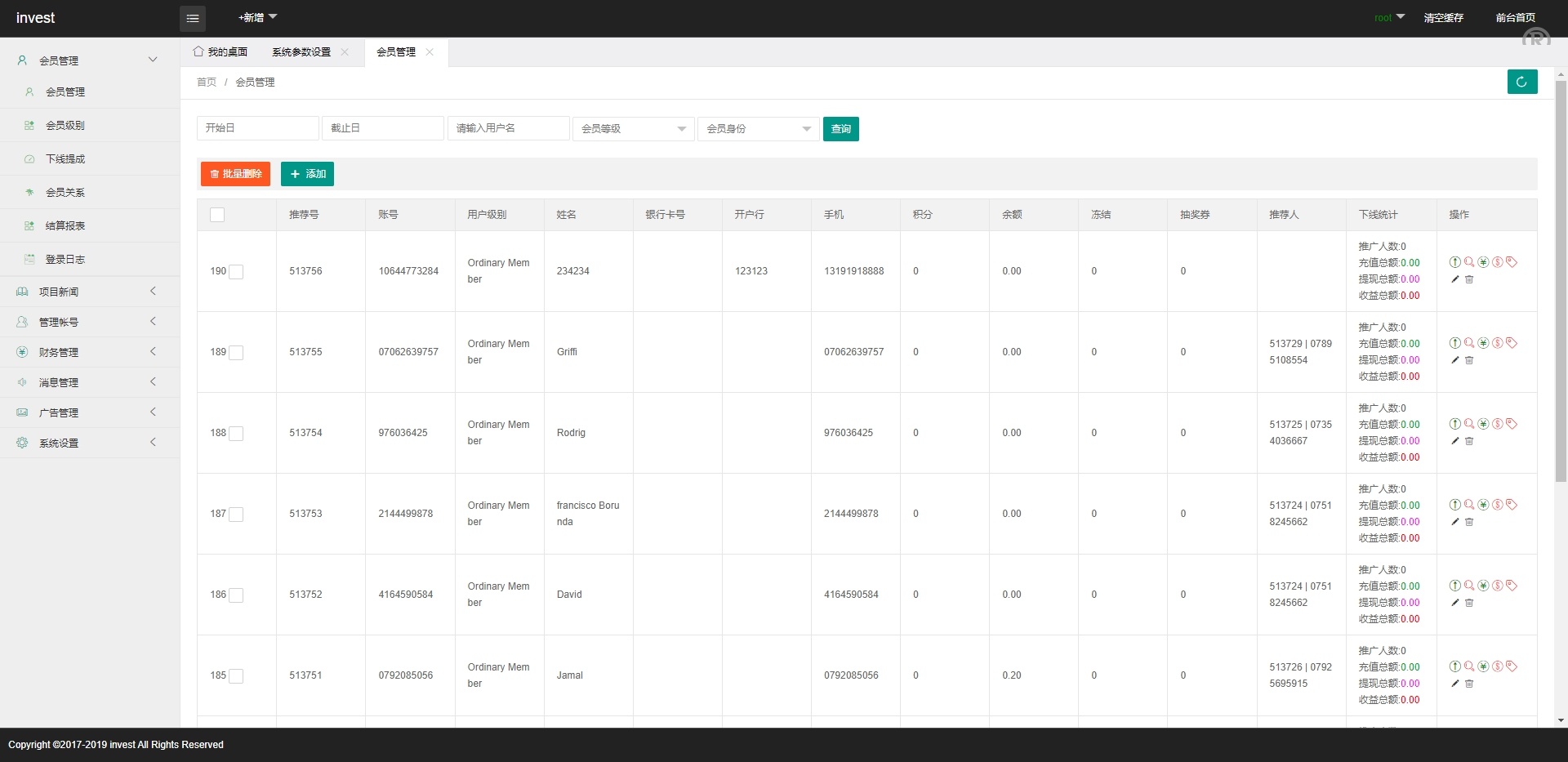The height and width of the screenshot is (762, 1568).
Task: Click the magnifier view icon in row 188
Action: 1469,424
